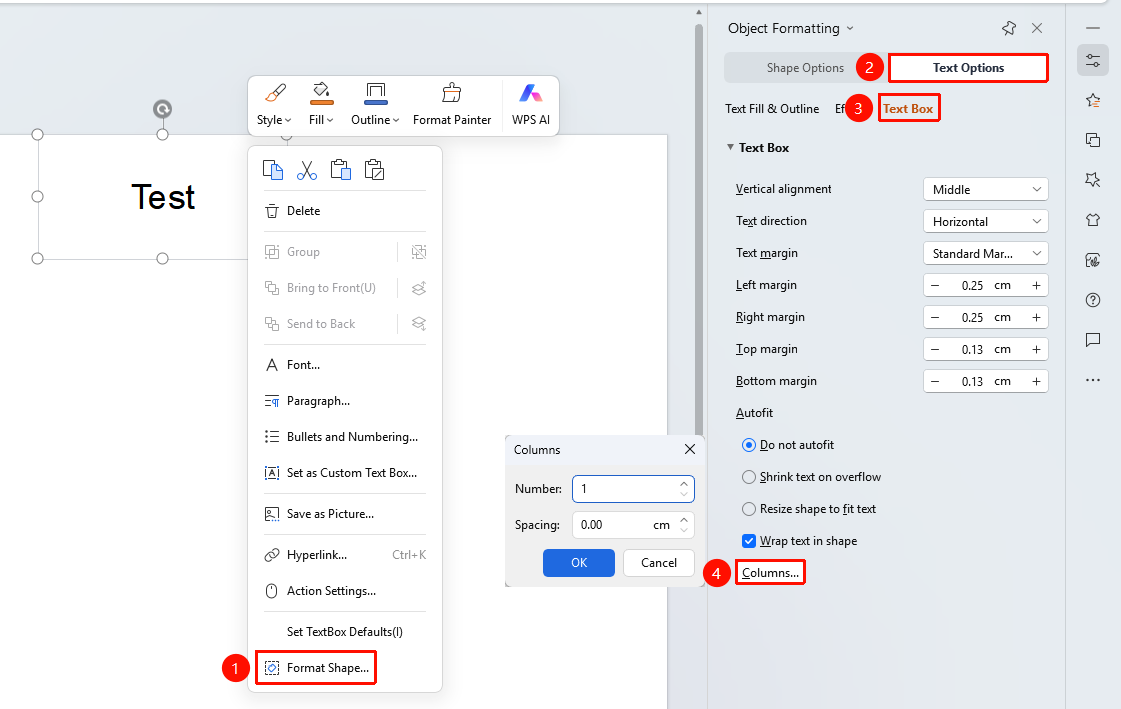Open the Columns... button
Image resolution: width=1121 pixels, height=709 pixels.
(x=770, y=572)
